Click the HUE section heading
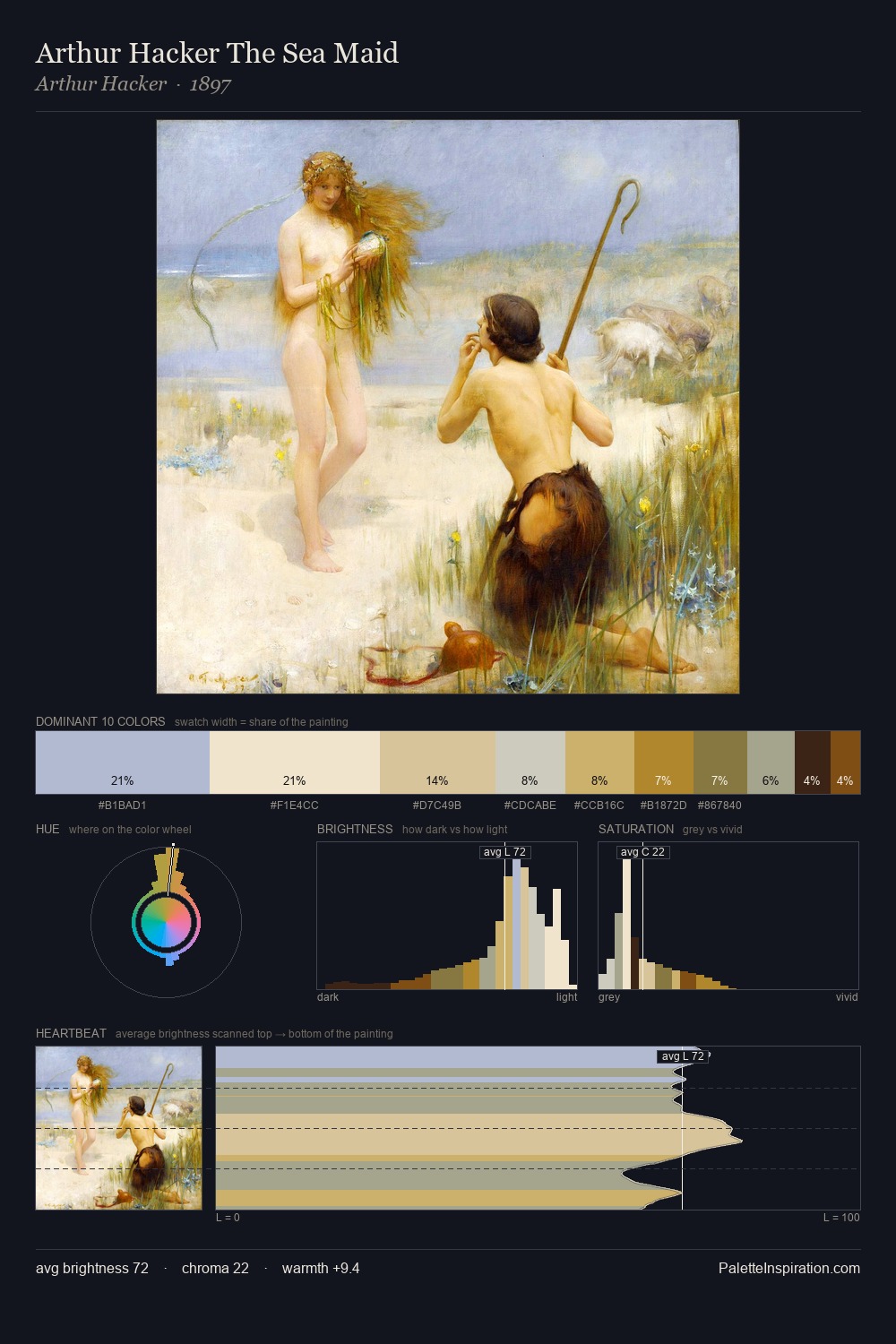This screenshot has height=1344, width=896. coord(47,829)
